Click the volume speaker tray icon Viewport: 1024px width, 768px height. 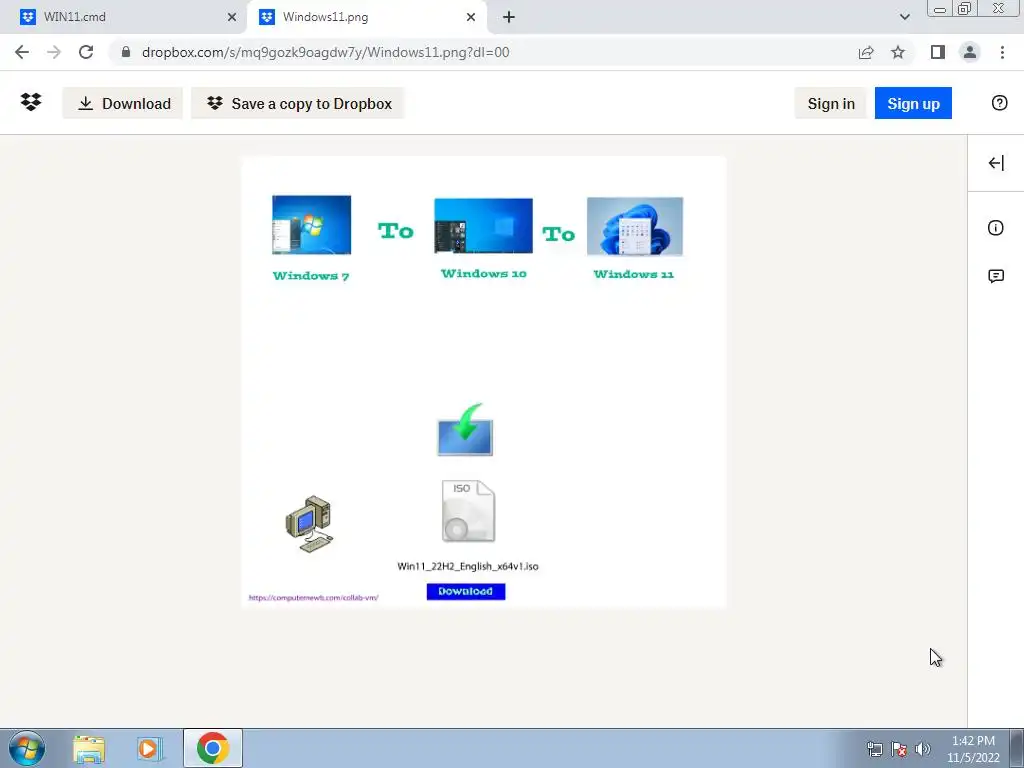923,749
